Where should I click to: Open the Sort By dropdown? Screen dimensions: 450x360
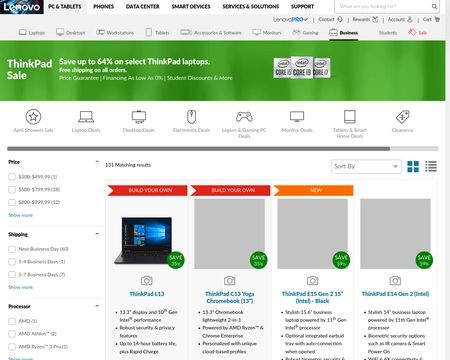[x=366, y=166]
